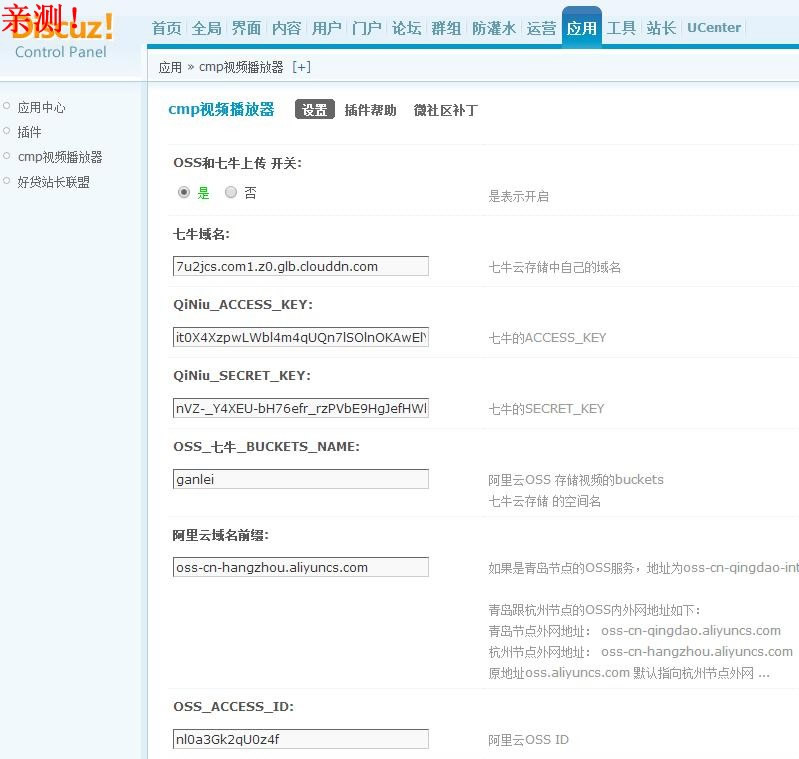The width and height of the screenshot is (799, 759).
Task: Click the hint text 阿里云OSS ID
Action: tap(528, 740)
